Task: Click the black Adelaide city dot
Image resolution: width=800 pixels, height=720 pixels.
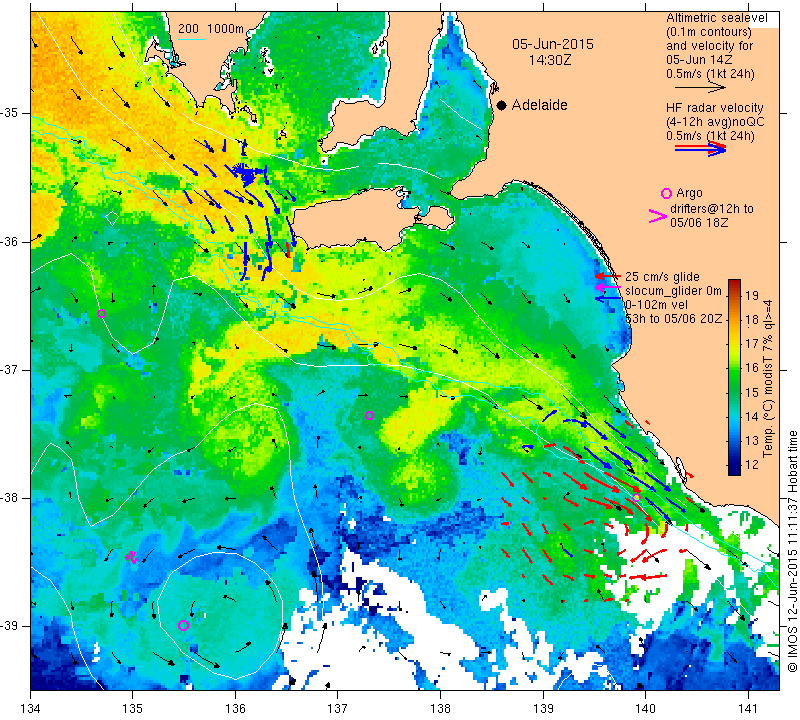Action: tap(502, 105)
